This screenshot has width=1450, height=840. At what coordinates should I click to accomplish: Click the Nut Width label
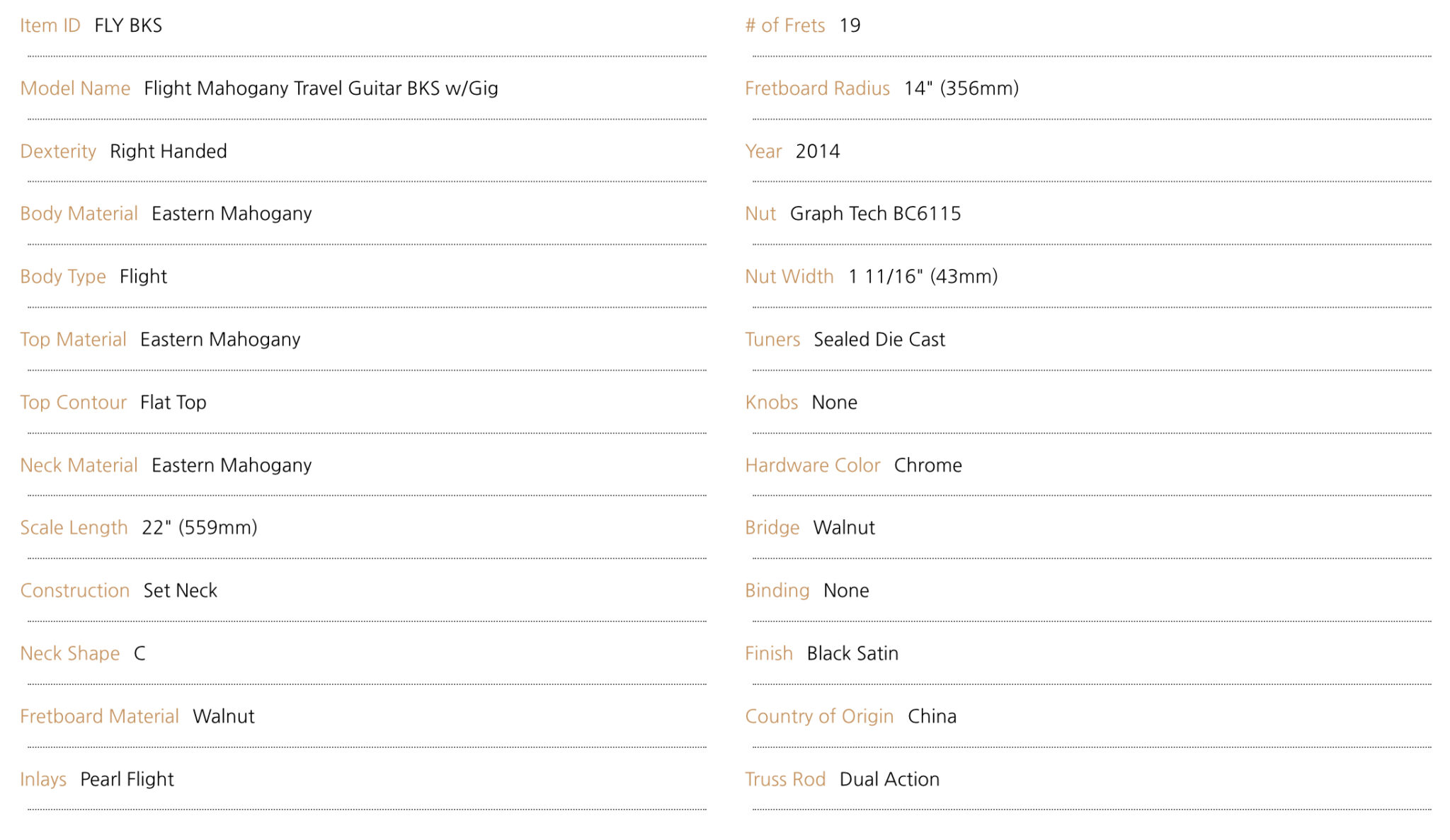pyautogui.click(x=789, y=277)
